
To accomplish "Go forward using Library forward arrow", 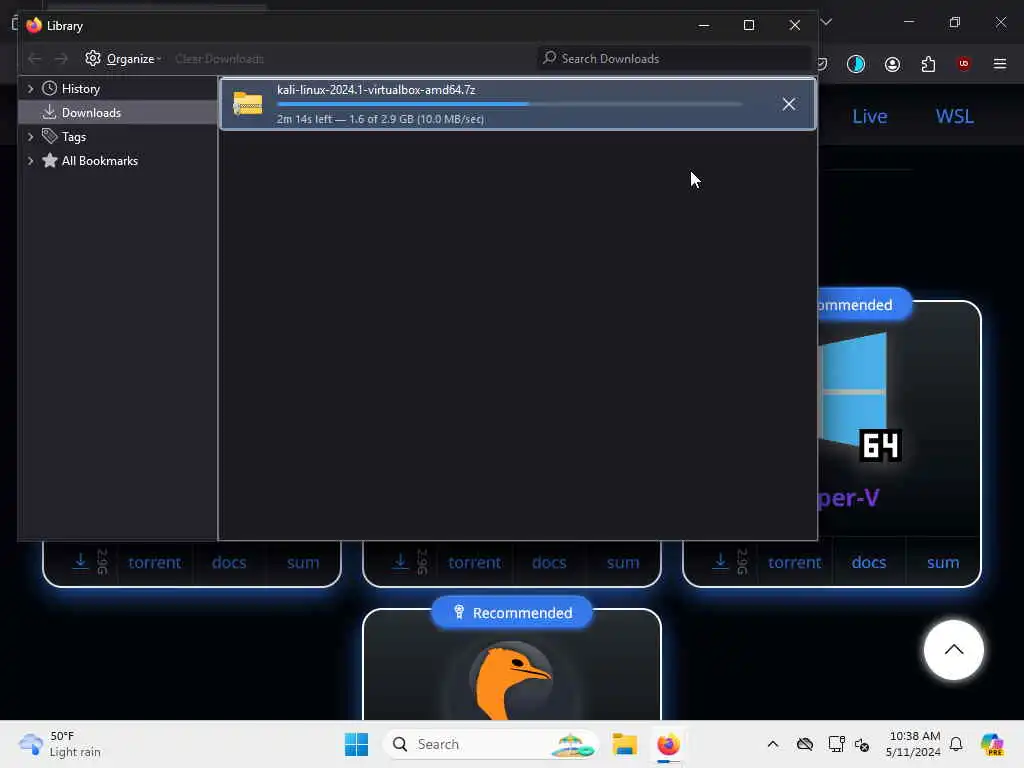I will tap(61, 59).
